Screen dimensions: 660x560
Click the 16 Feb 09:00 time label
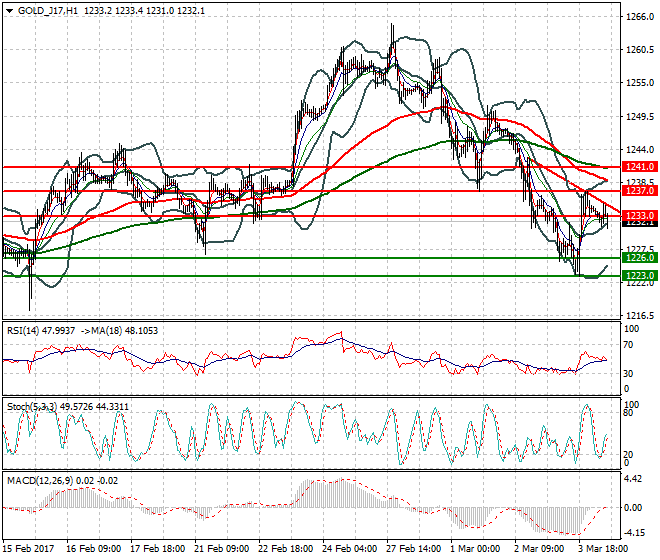coord(93,549)
